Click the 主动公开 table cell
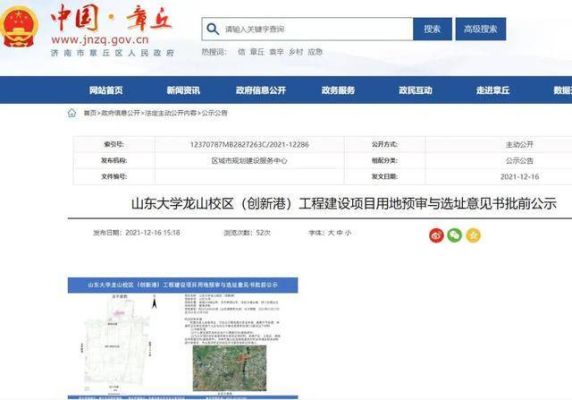The image size is (572, 400). point(519,144)
